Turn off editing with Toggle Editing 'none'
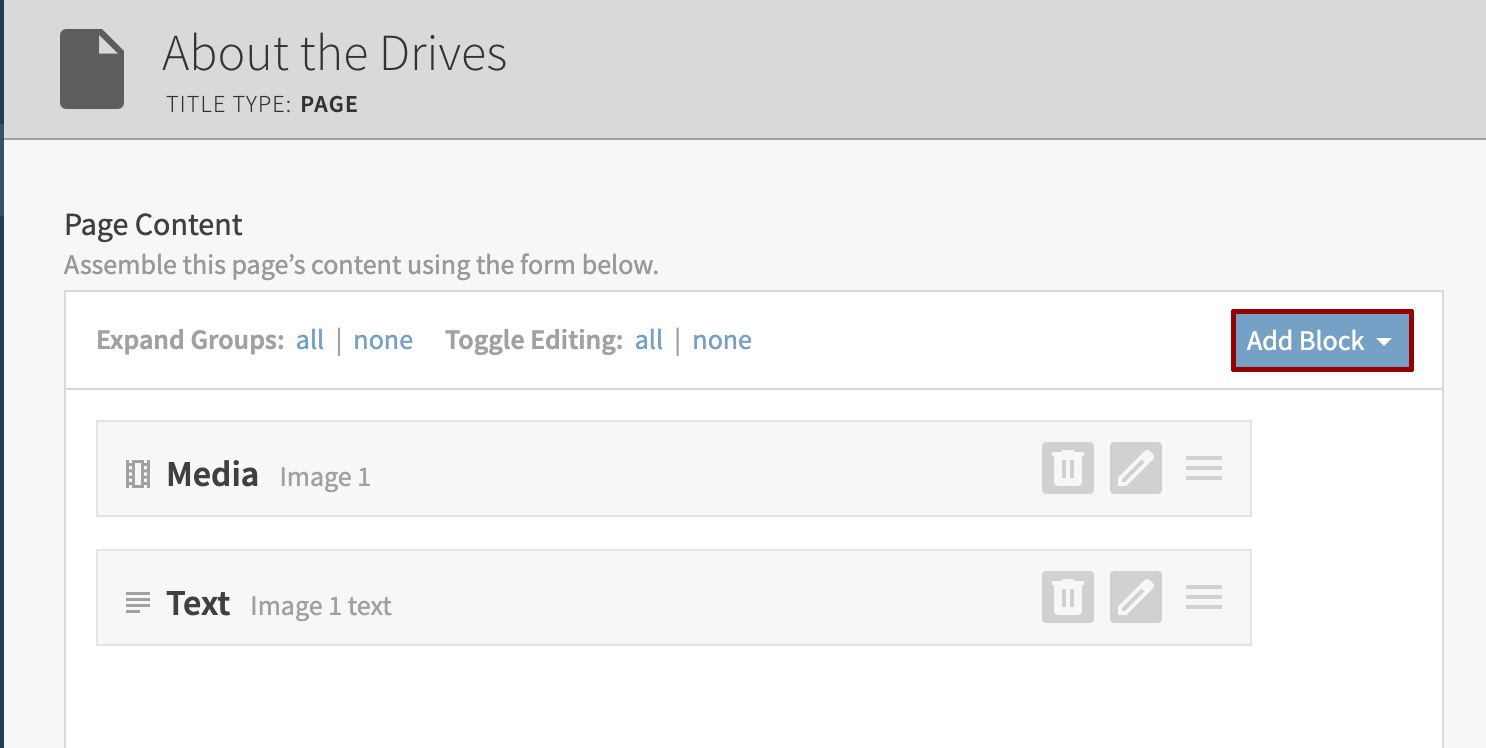Screen dimensions: 1486x748 [722, 340]
